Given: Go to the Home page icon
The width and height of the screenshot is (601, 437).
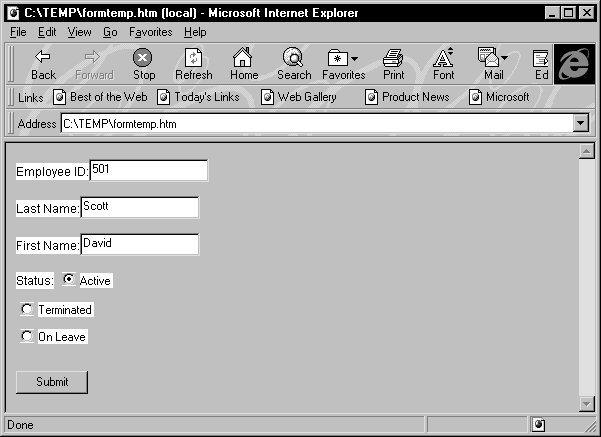Looking at the screenshot, I should coord(243,58).
